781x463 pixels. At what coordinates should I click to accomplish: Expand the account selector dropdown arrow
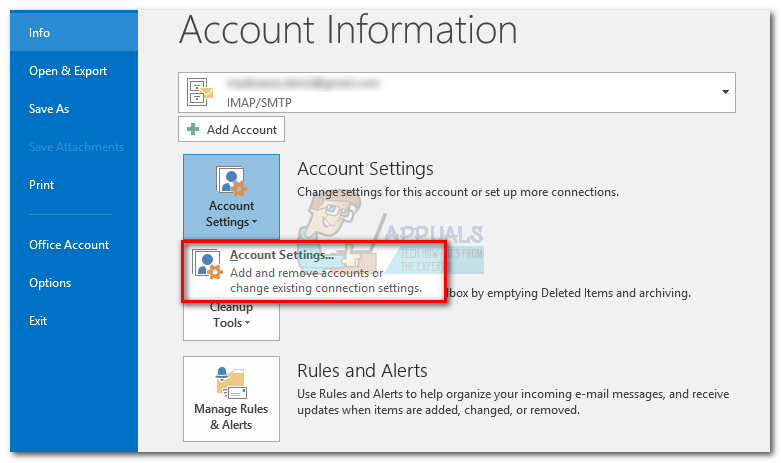click(724, 92)
